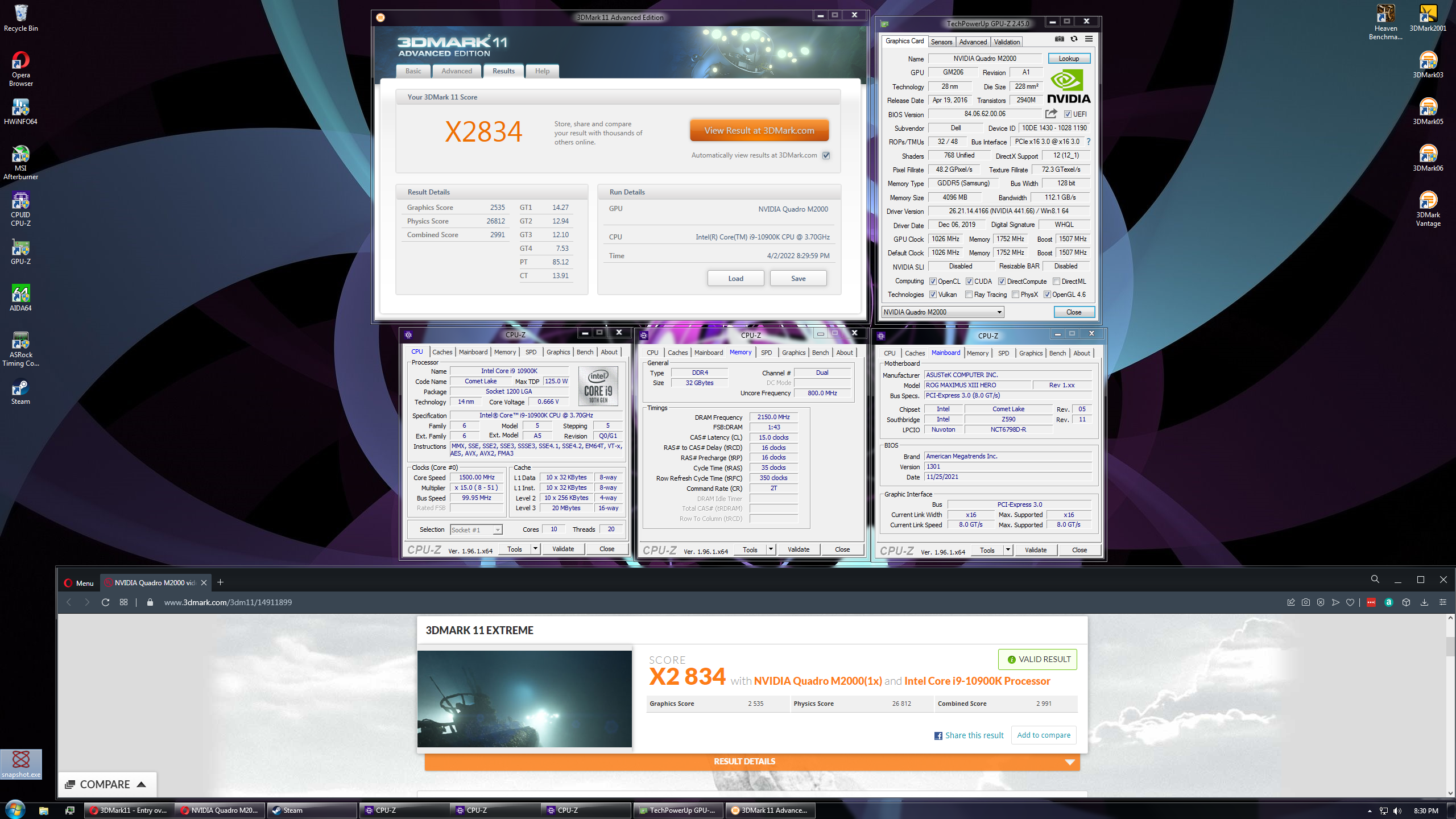The image size is (1456, 819).
Task: Open the Heaven Benchmark desktop icon
Action: coord(1385,22)
